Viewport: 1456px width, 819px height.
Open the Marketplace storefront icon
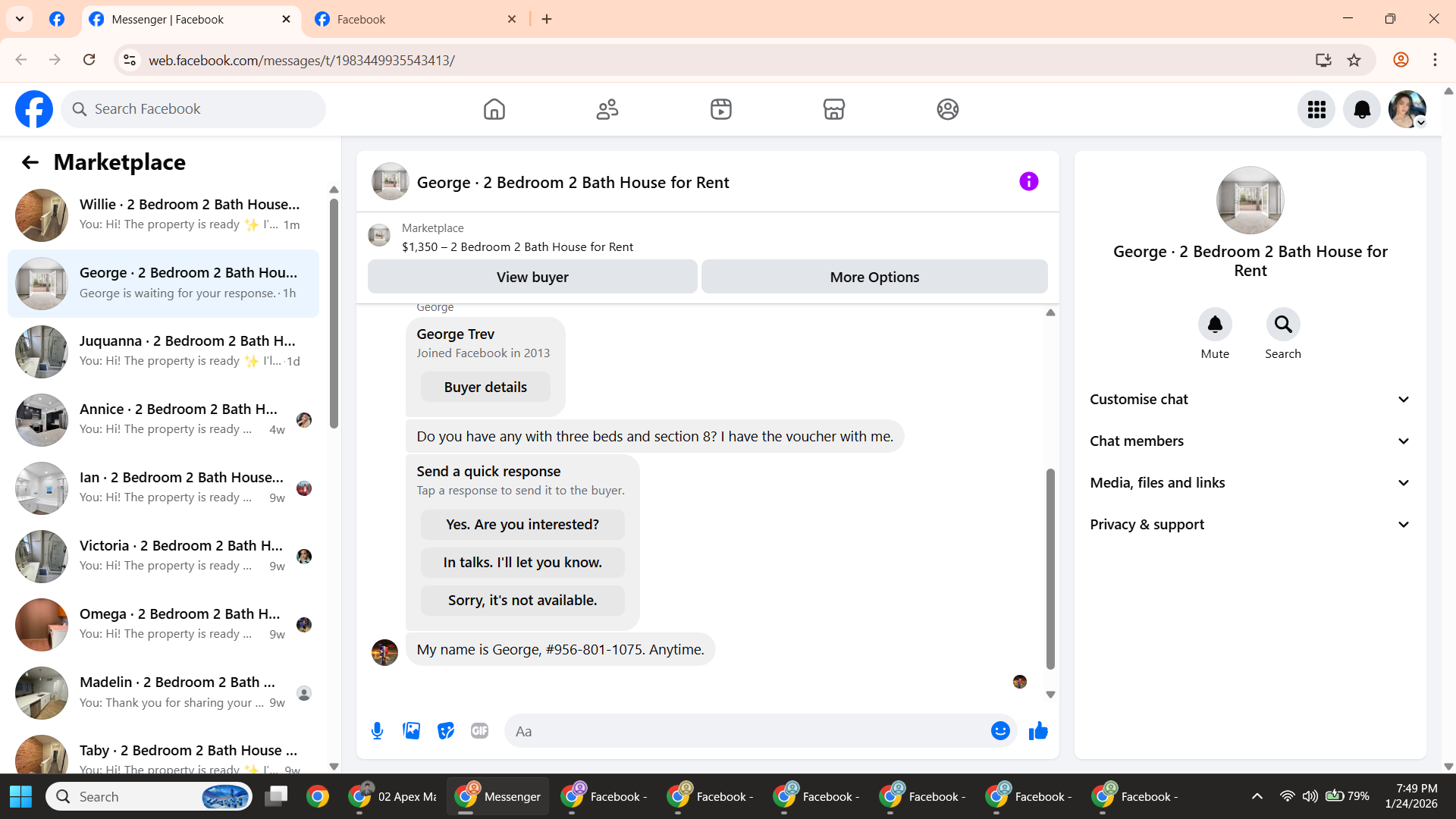833,109
